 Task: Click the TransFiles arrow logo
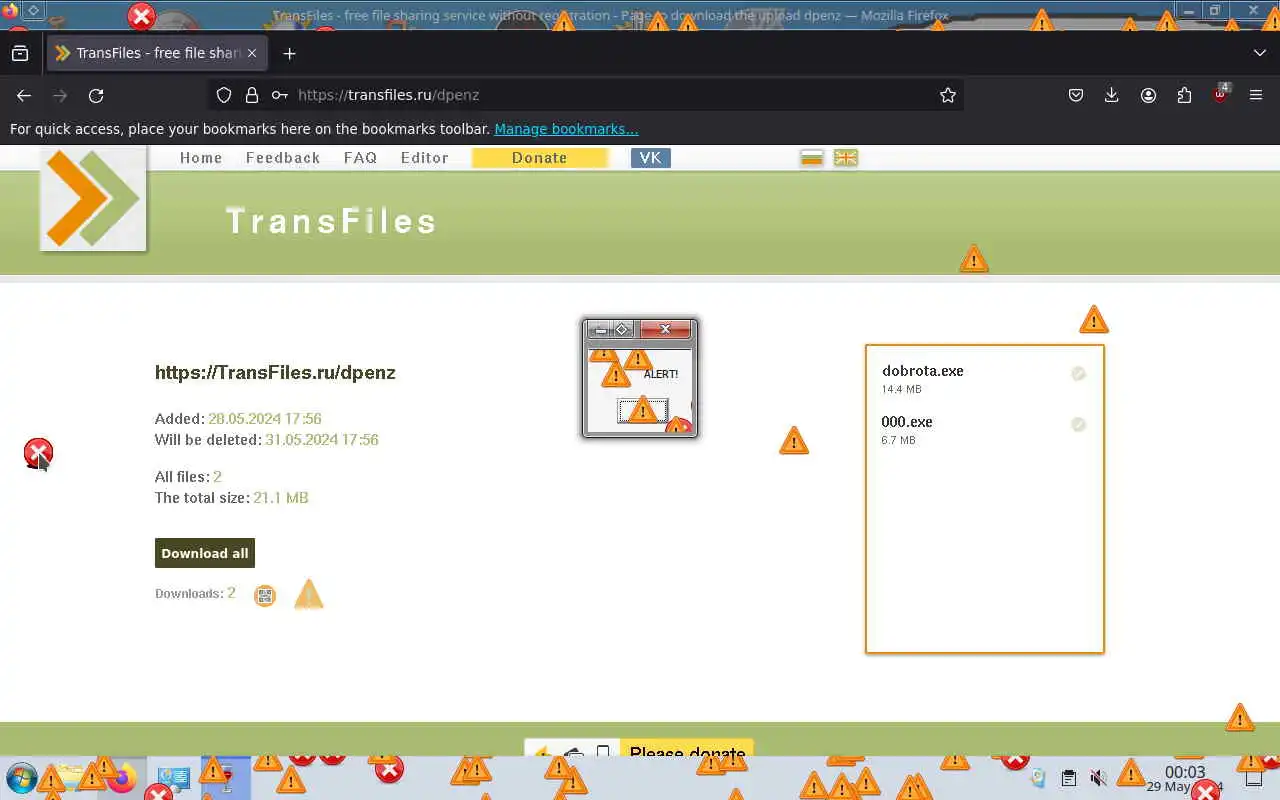pyautogui.click(x=93, y=198)
